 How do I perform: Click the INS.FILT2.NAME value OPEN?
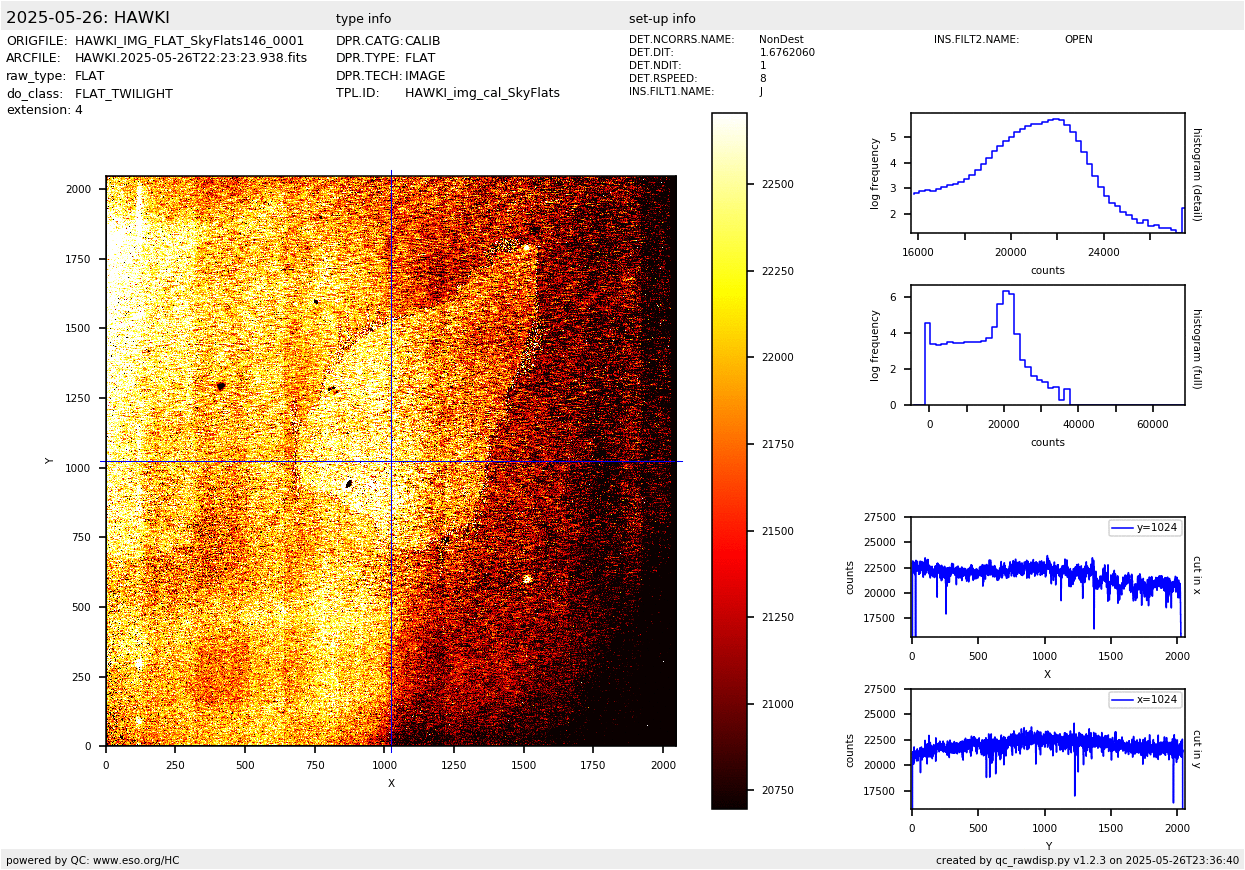point(1078,40)
